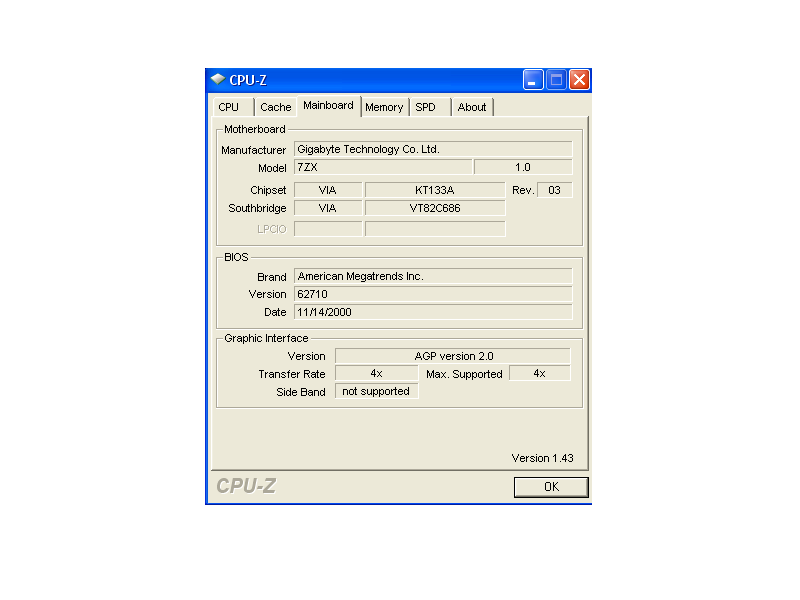Select the Mainboard tab
This screenshot has width=800, height=600.
pos(329,106)
